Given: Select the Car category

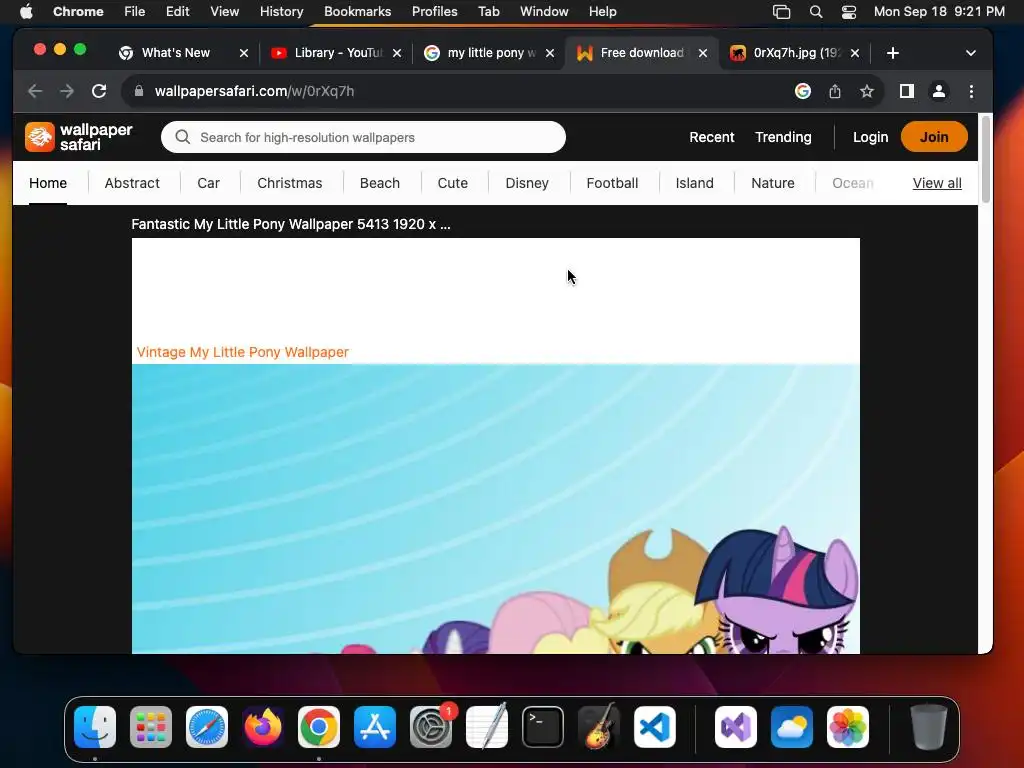Looking at the screenshot, I should pyautogui.click(x=208, y=184).
